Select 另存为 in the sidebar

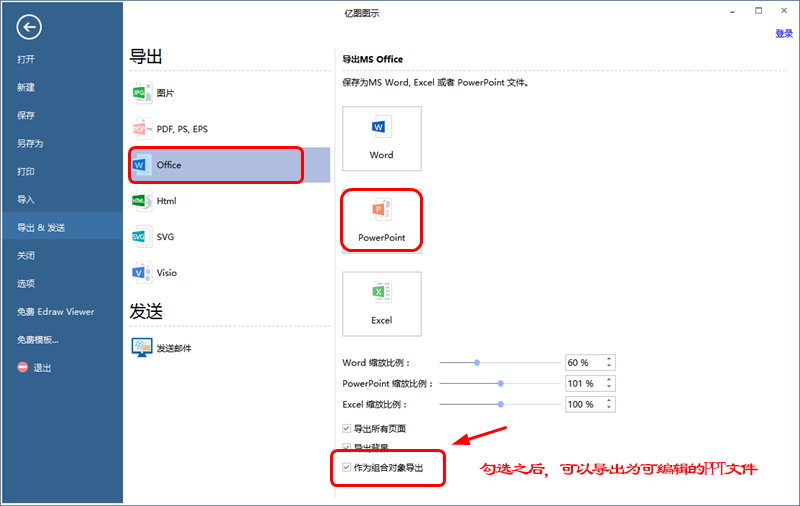pyautogui.click(x=30, y=143)
